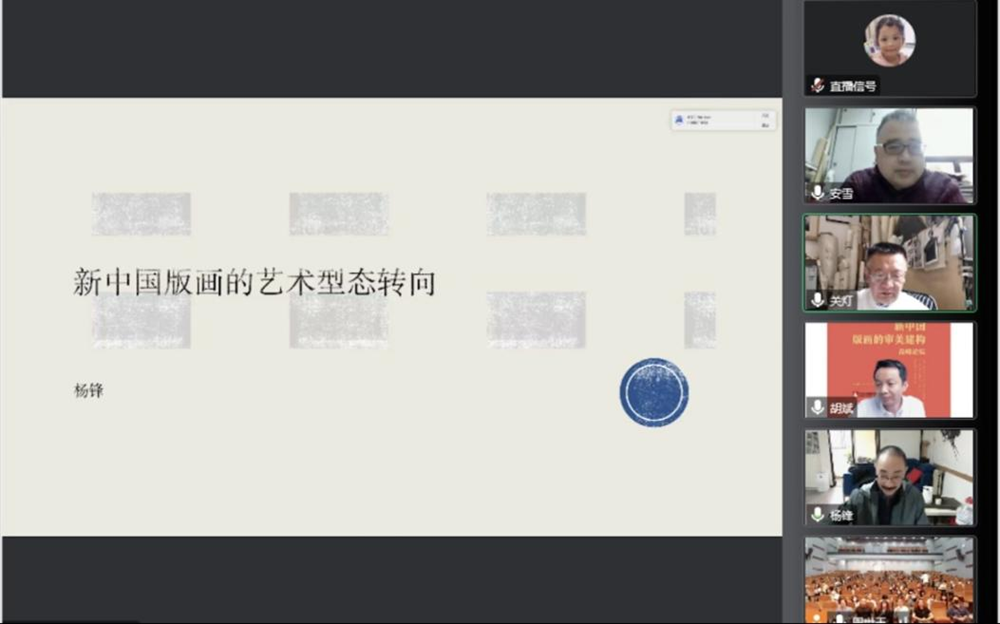Click the blue circular seal on the slide
The image size is (1000, 624).
[x=654, y=392]
